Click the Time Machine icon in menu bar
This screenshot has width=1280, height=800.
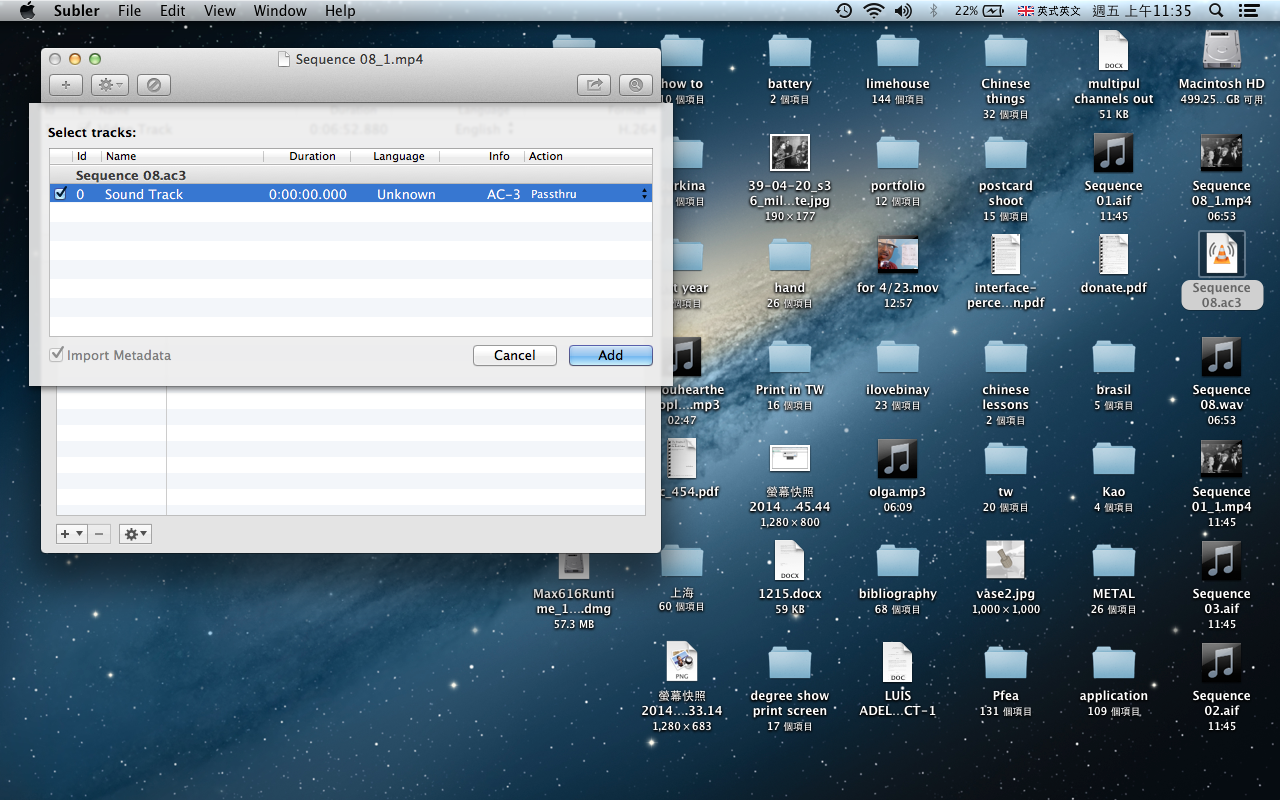[x=844, y=11]
